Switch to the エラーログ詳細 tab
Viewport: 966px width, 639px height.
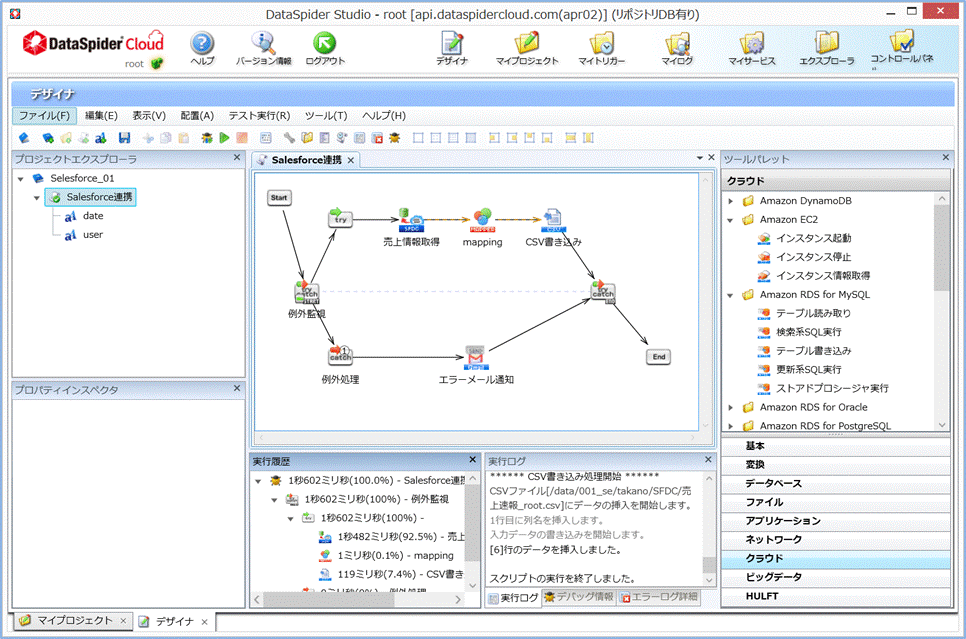tap(659, 596)
